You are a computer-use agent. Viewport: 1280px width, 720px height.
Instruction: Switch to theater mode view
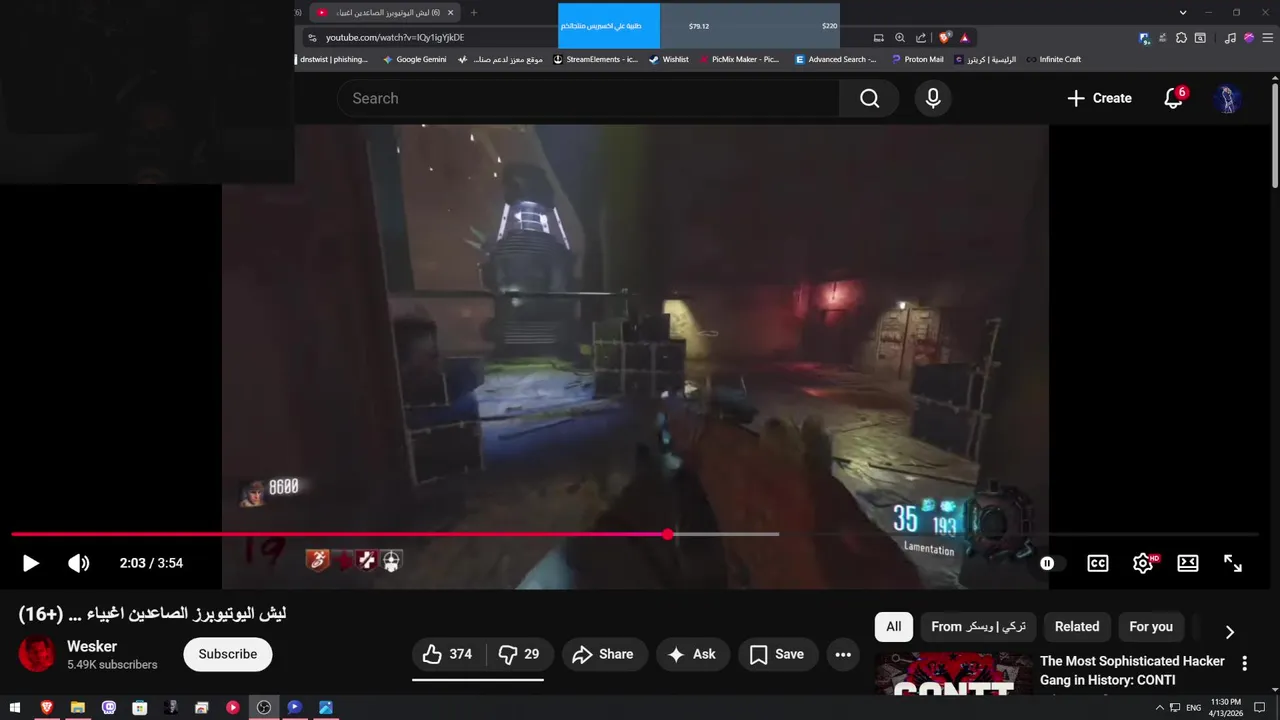point(1188,563)
